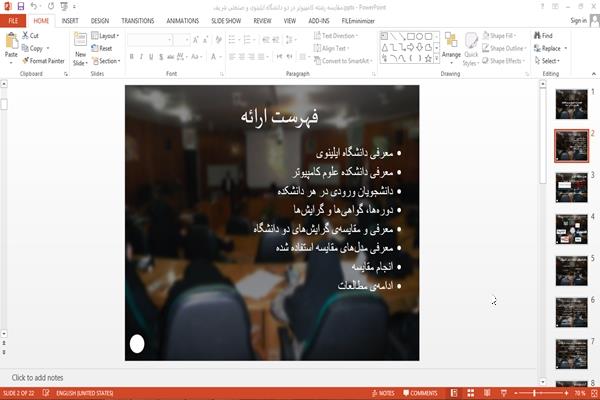600x400 pixels.
Task: Increase font size with the large A
Action: [x=196, y=39]
